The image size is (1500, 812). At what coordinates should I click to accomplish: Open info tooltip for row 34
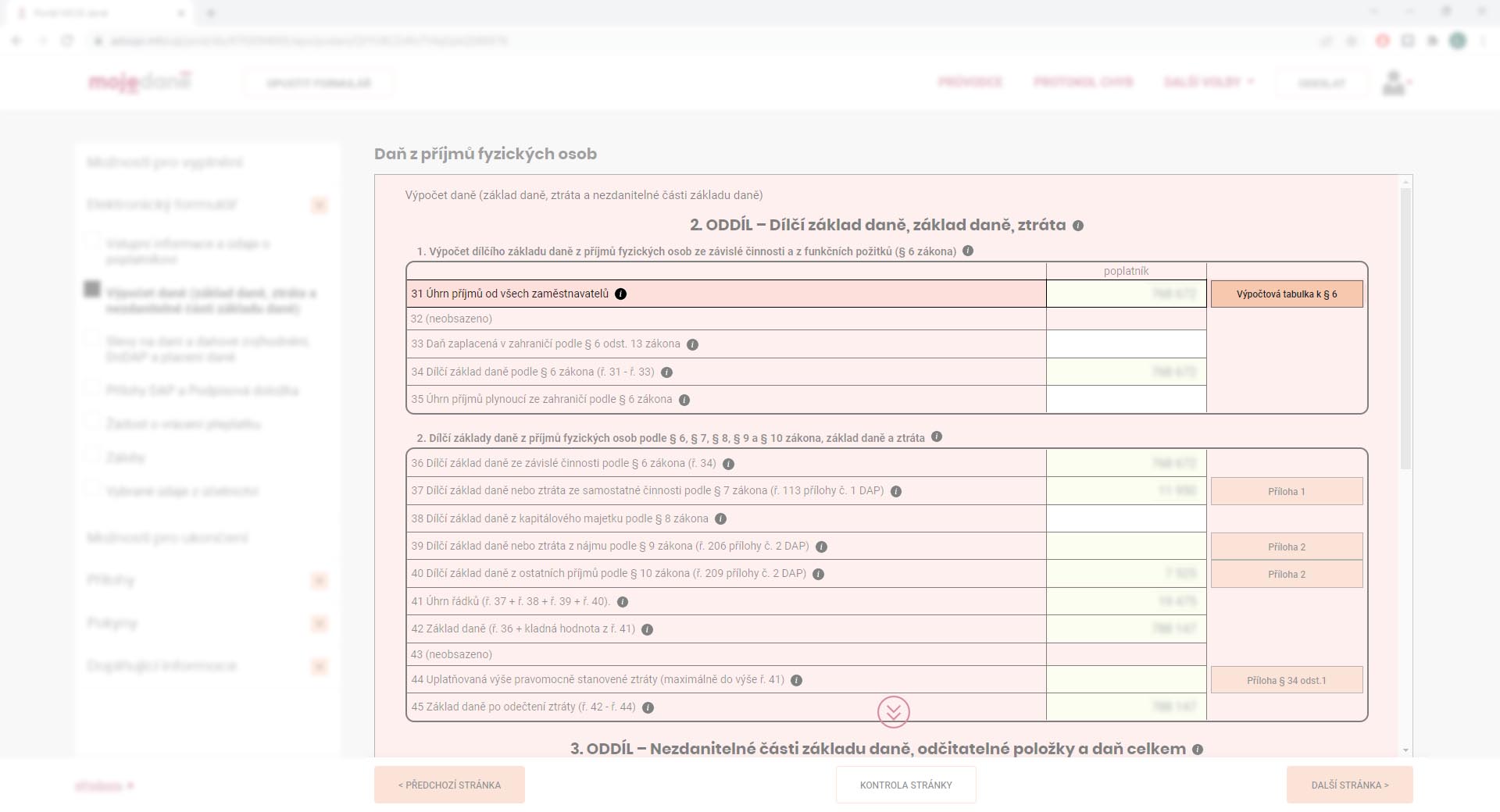pos(666,372)
